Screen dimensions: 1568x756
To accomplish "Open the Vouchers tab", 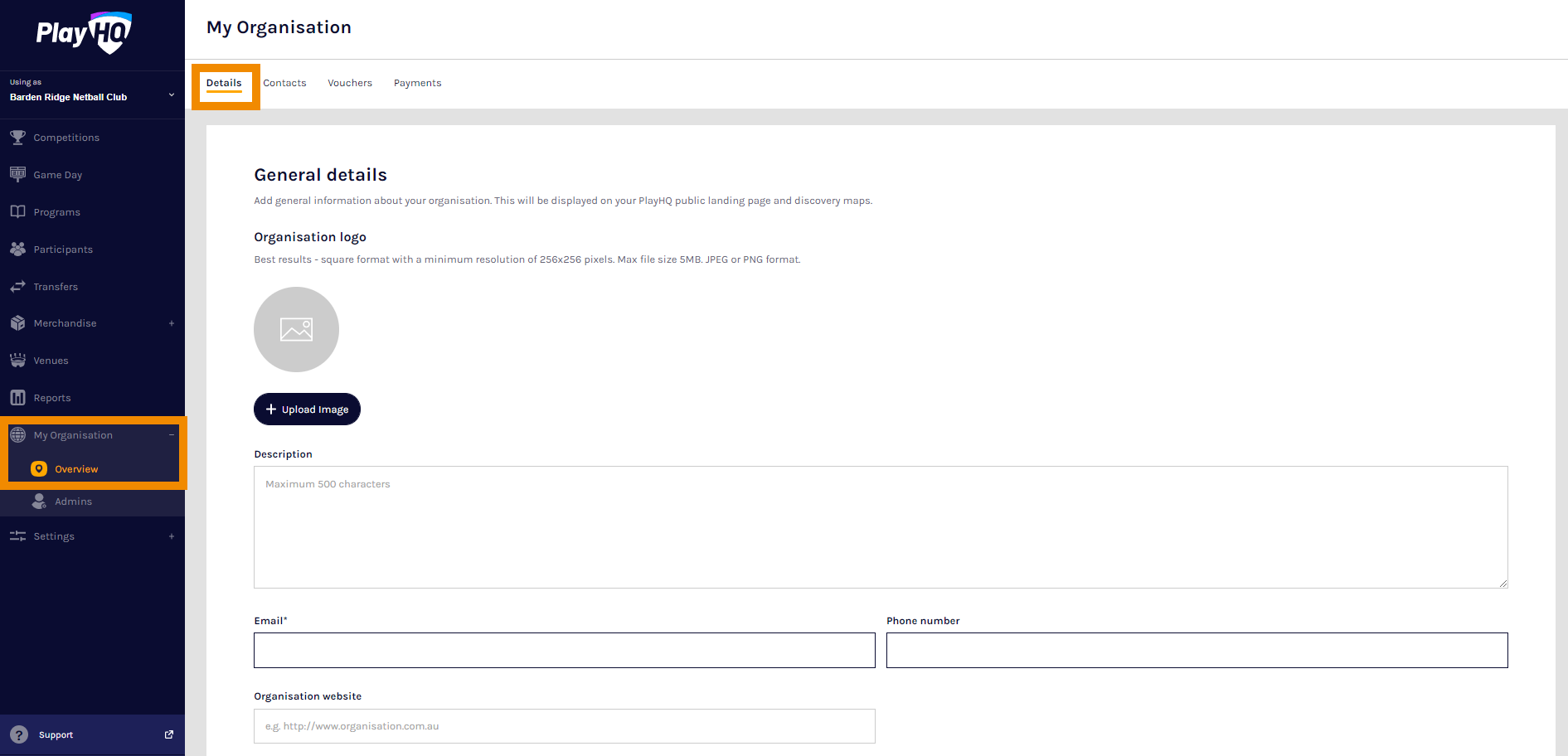I will (350, 83).
